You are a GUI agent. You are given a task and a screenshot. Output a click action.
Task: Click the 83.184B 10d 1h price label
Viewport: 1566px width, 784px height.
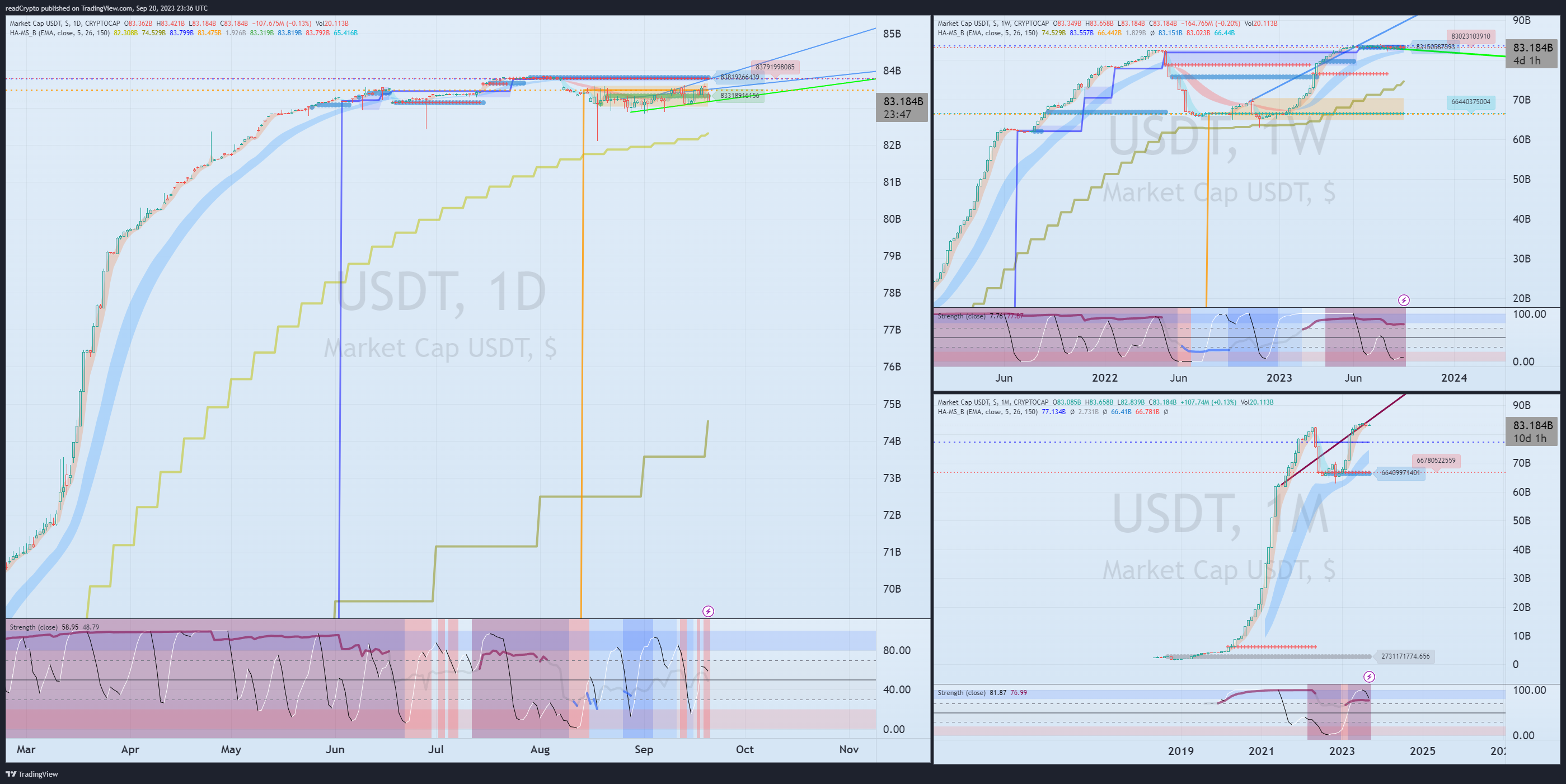[x=1532, y=431]
